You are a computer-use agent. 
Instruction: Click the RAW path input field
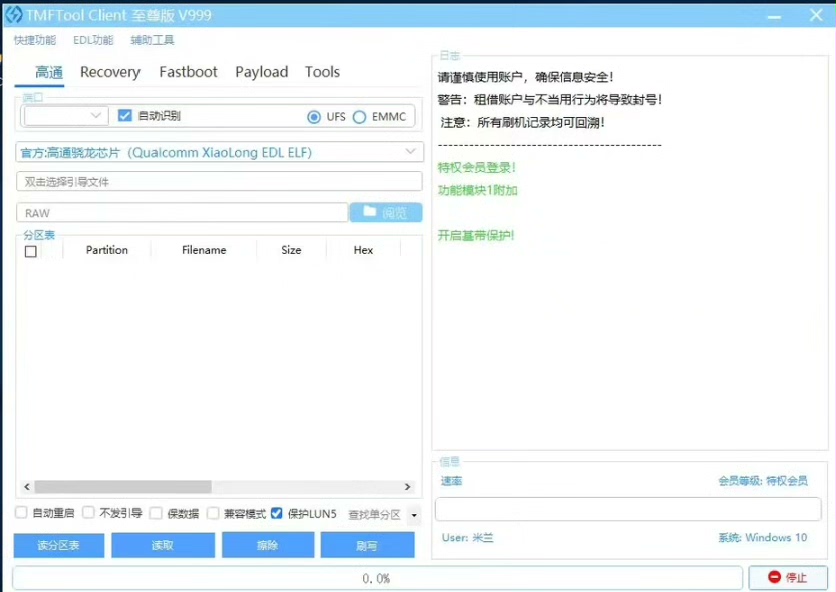tap(182, 212)
